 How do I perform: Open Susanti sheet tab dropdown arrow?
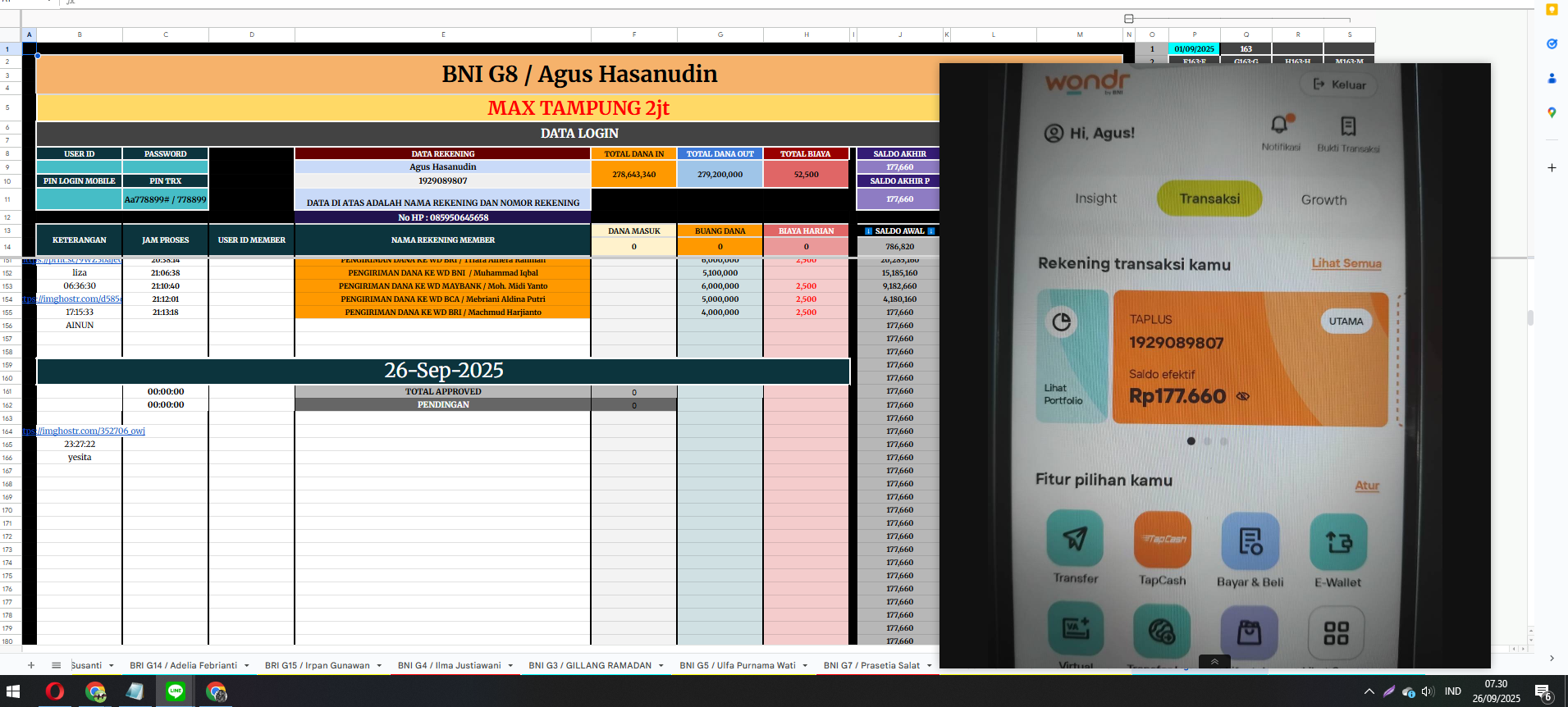click(x=112, y=666)
